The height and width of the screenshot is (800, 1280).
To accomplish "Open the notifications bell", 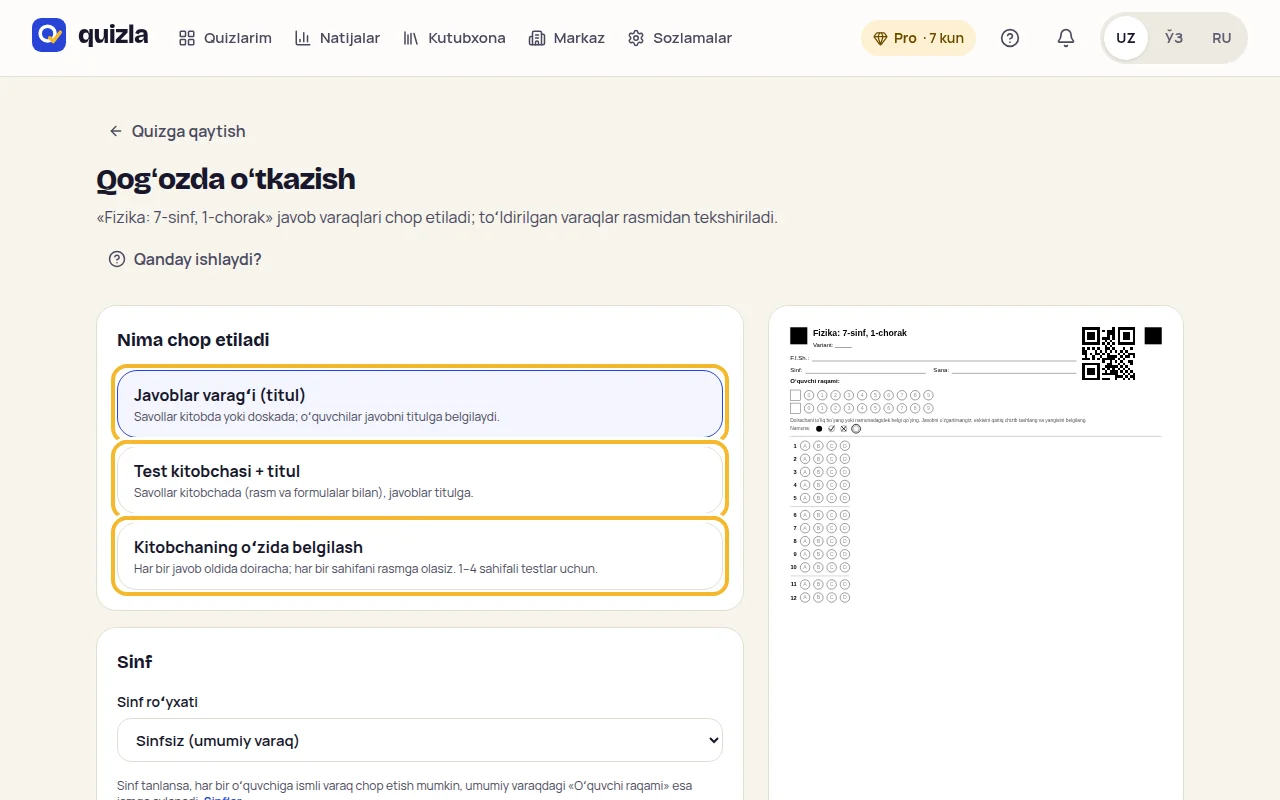I will click(x=1066, y=38).
